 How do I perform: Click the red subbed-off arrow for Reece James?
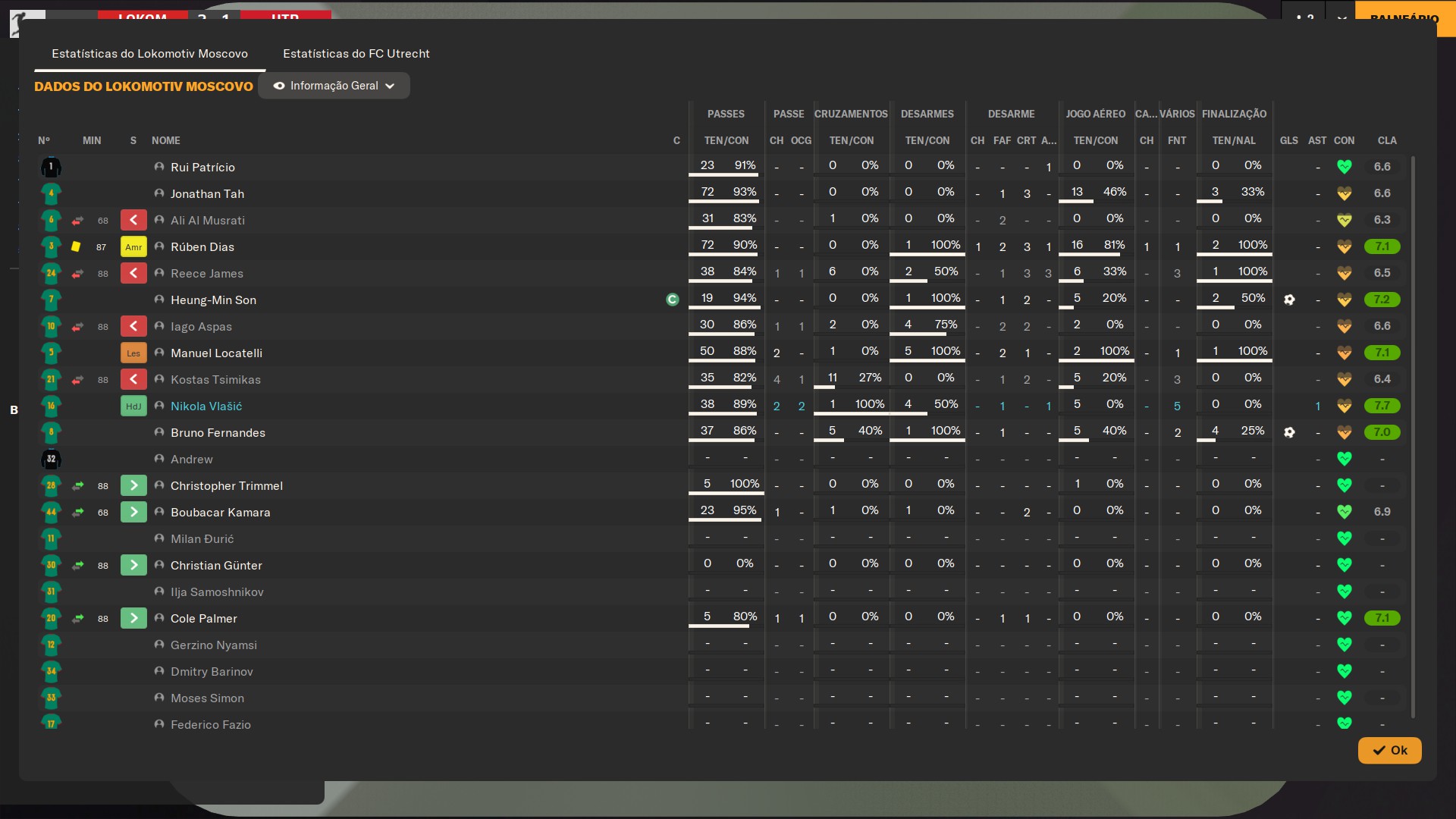click(133, 273)
